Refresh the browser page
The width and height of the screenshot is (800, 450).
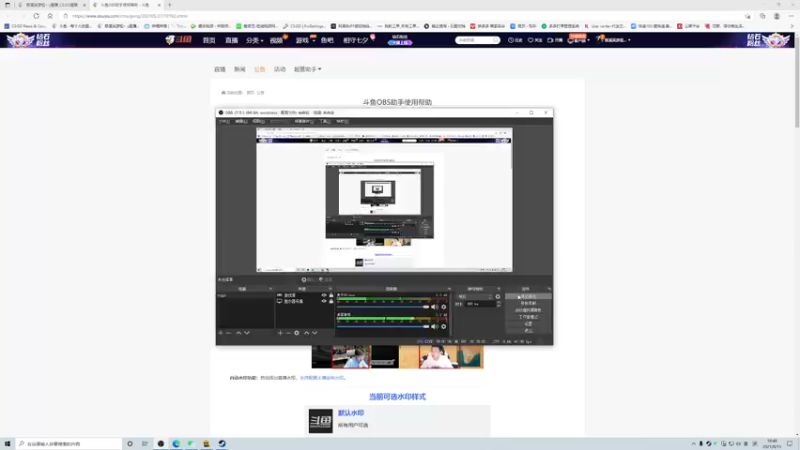[36, 16]
